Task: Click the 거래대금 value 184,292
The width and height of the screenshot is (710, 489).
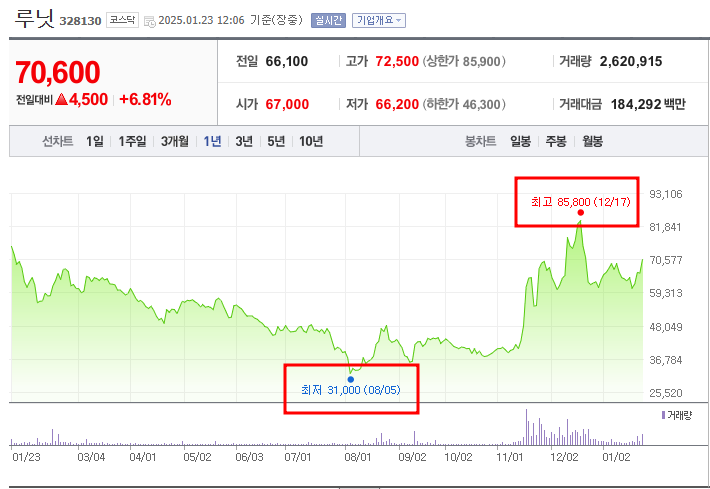Action: (x=636, y=104)
